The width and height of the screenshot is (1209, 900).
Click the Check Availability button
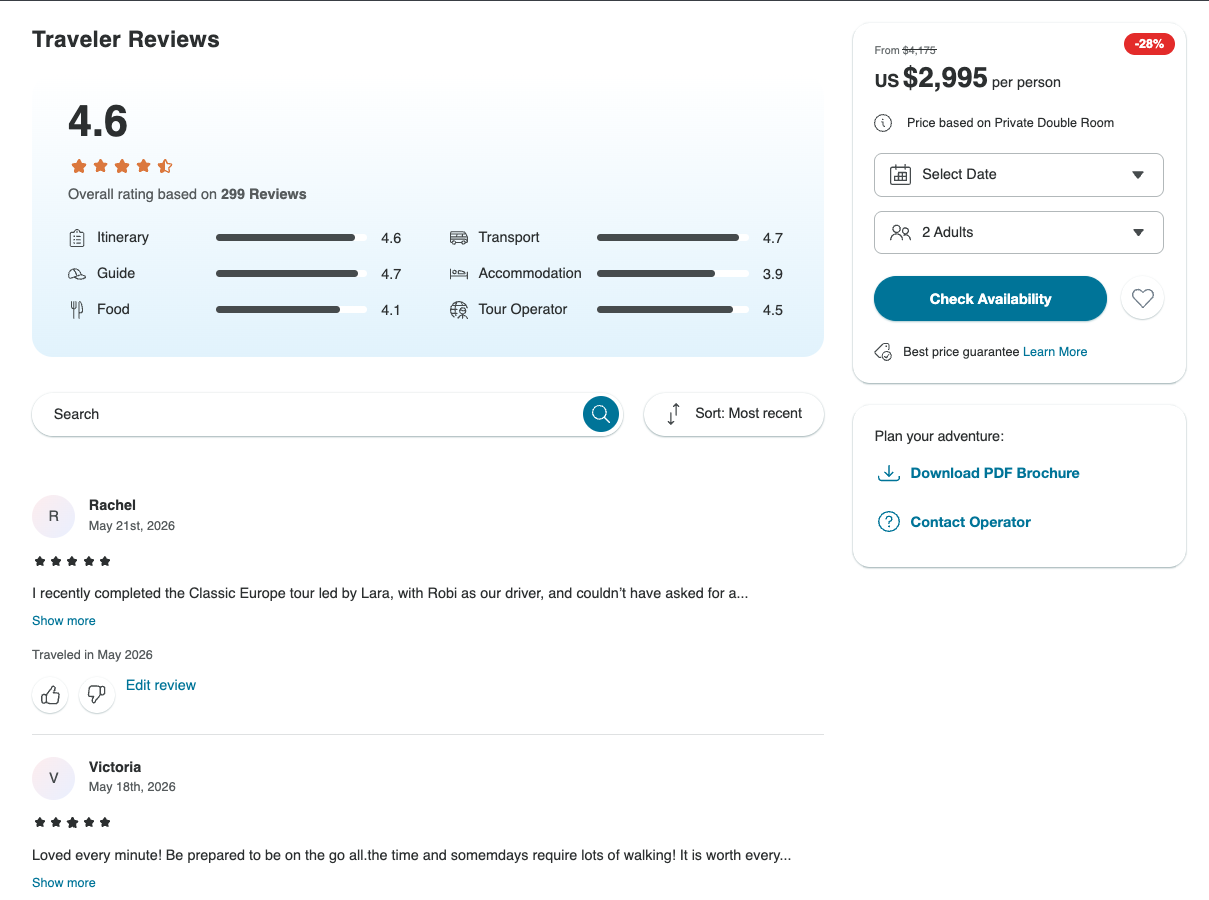(x=990, y=299)
